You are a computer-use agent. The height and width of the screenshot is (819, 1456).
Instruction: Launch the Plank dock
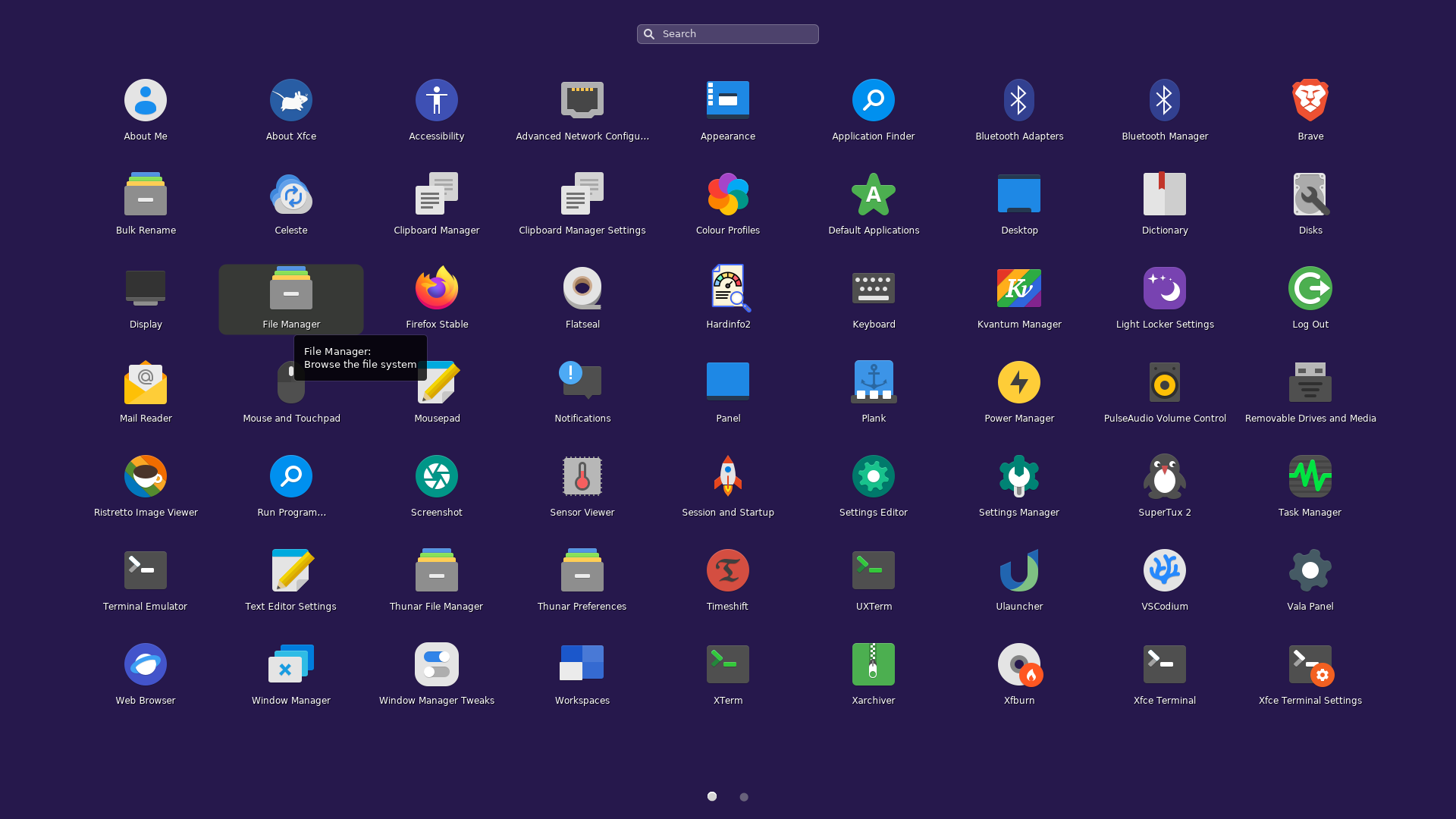tap(874, 393)
